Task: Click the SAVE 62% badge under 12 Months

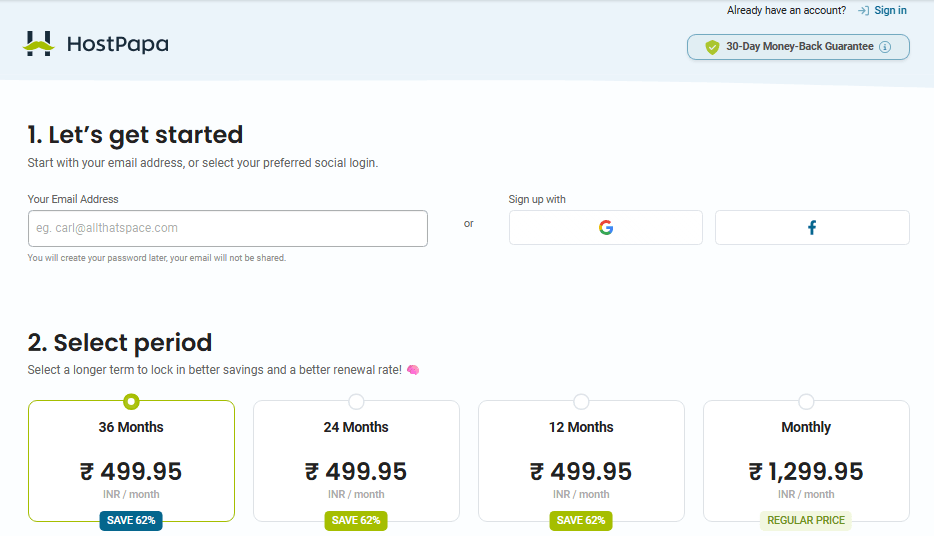Action: tap(581, 520)
